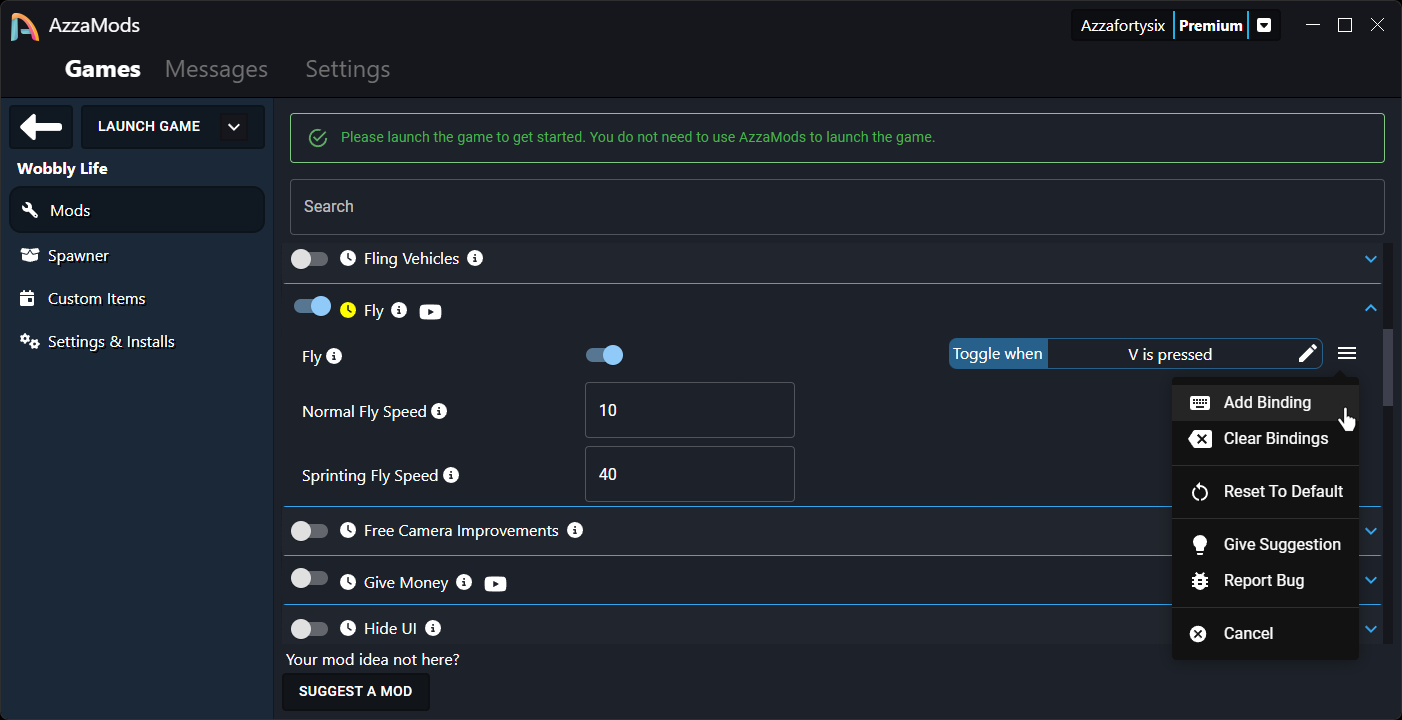Collapse the Fly mod section

click(1370, 308)
